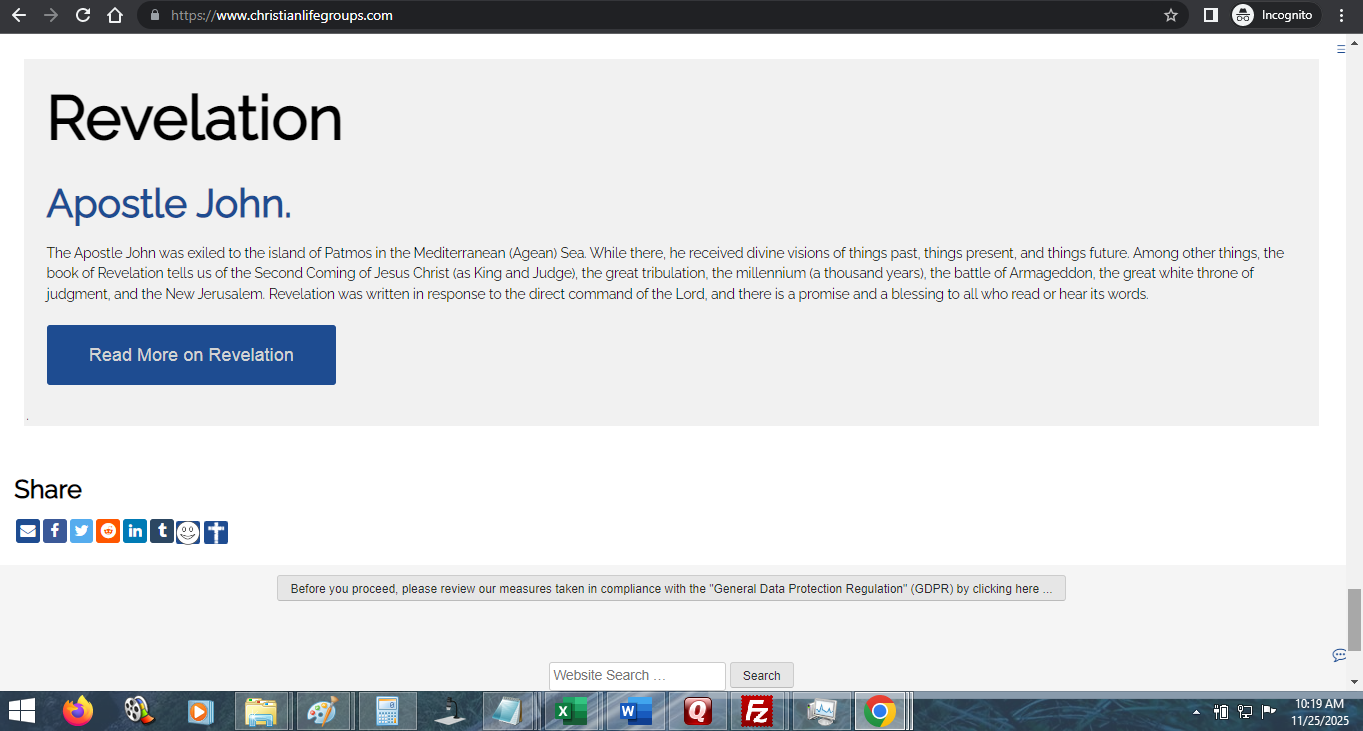Open the GDPR compliance notice
The width and height of the screenshot is (1363, 731).
[x=671, y=589]
